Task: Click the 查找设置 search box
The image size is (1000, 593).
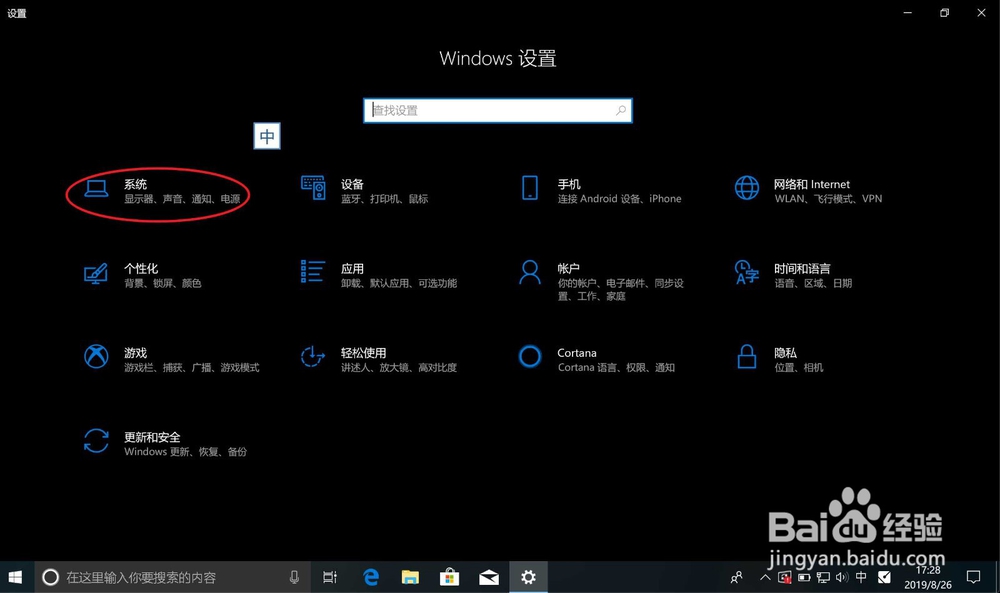Action: click(x=497, y=110)
